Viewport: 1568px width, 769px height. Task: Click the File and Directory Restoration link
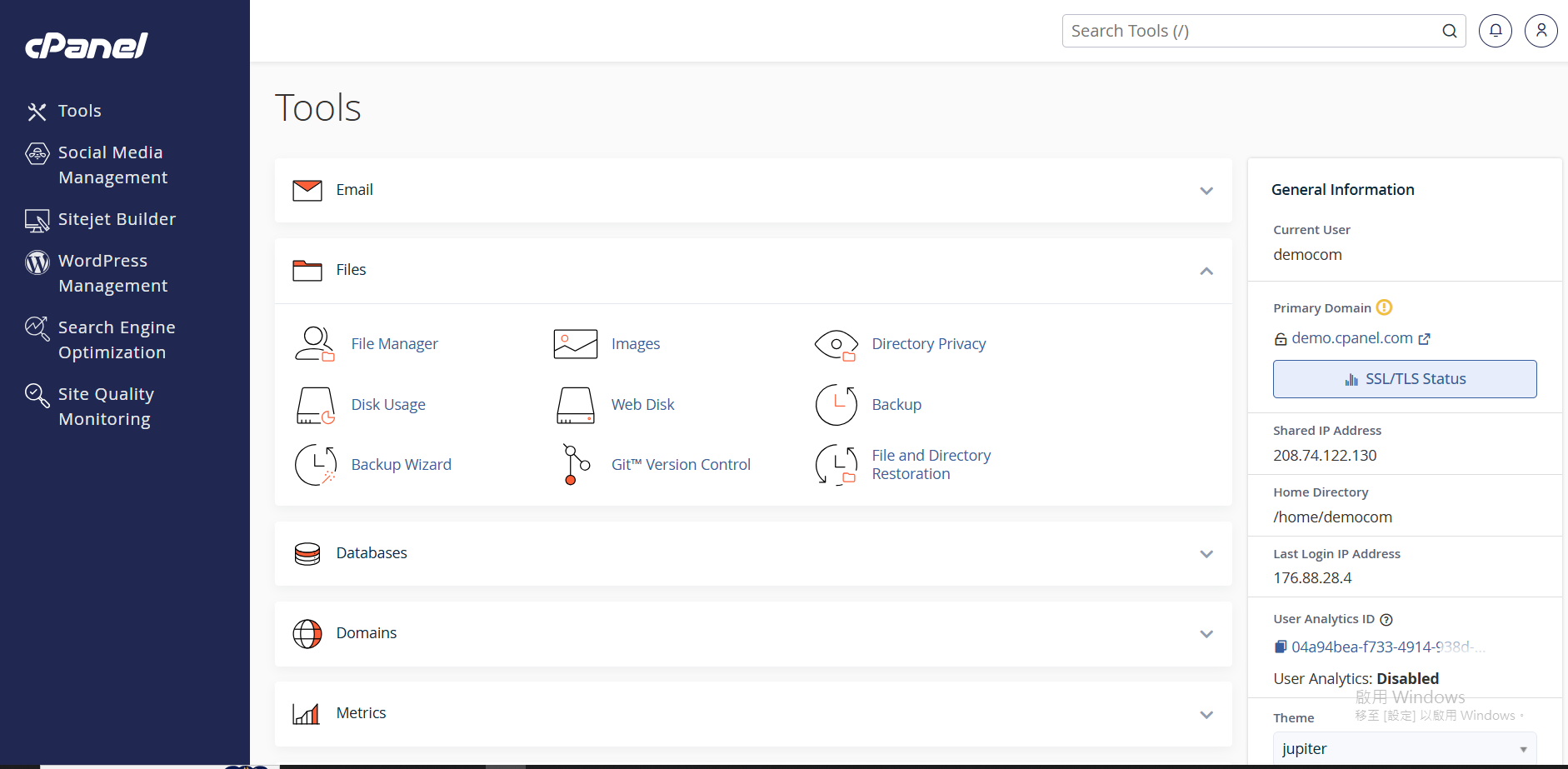[x=931, y=465]
